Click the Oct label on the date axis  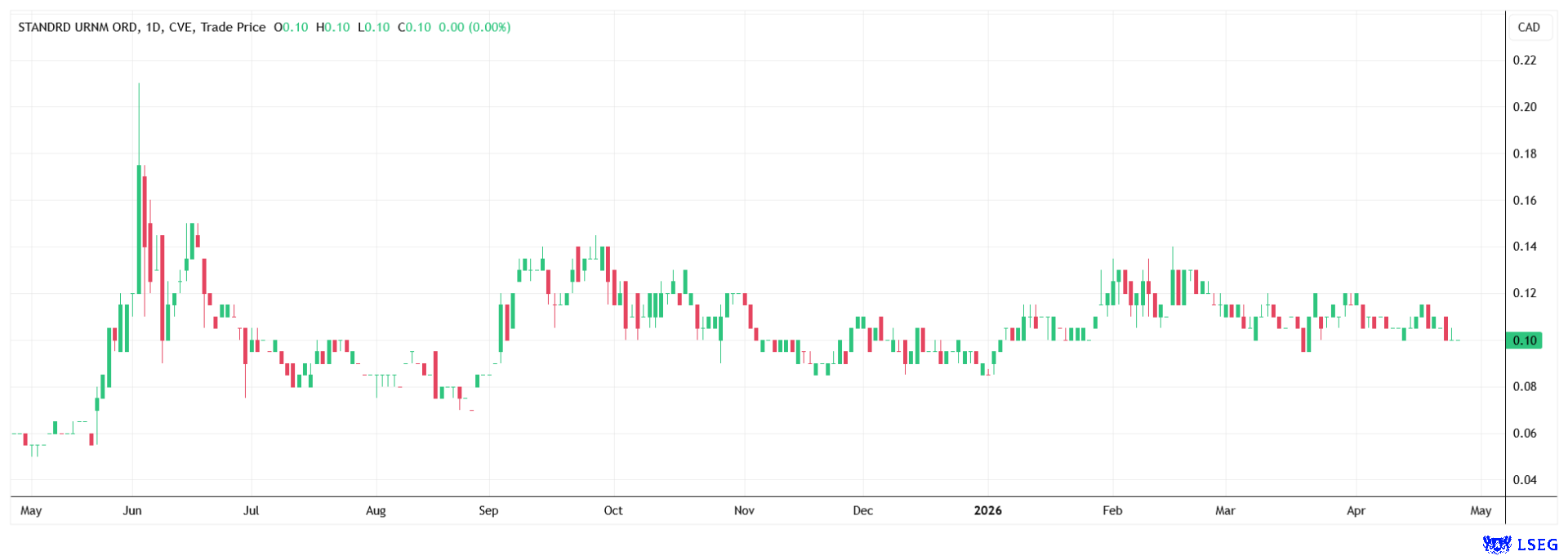pyautogui.click(x=613, y=510)
